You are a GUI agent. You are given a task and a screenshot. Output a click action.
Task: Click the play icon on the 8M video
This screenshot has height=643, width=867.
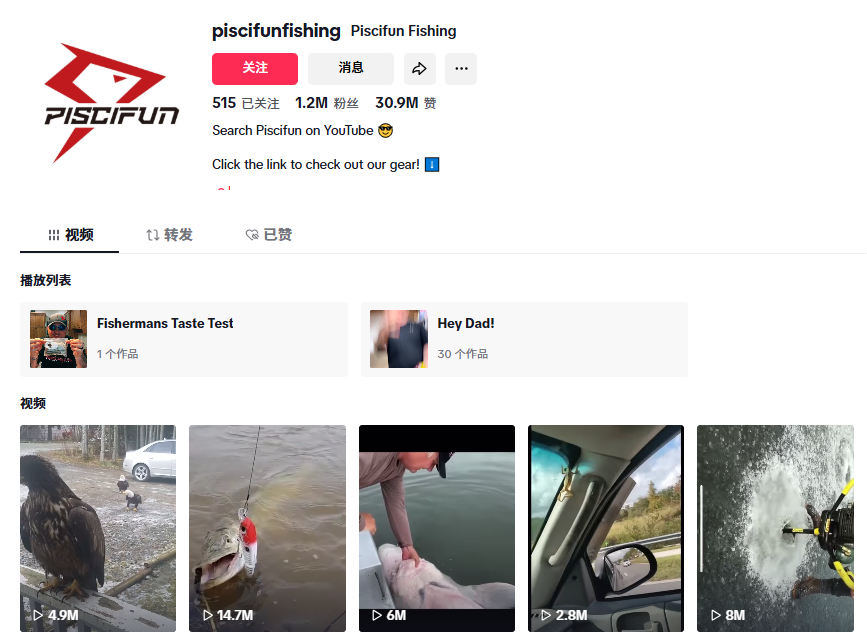715,615
